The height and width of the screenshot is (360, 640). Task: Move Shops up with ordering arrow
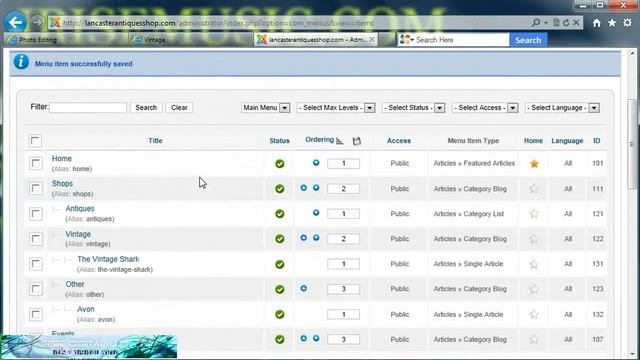[x=304, y=188]
